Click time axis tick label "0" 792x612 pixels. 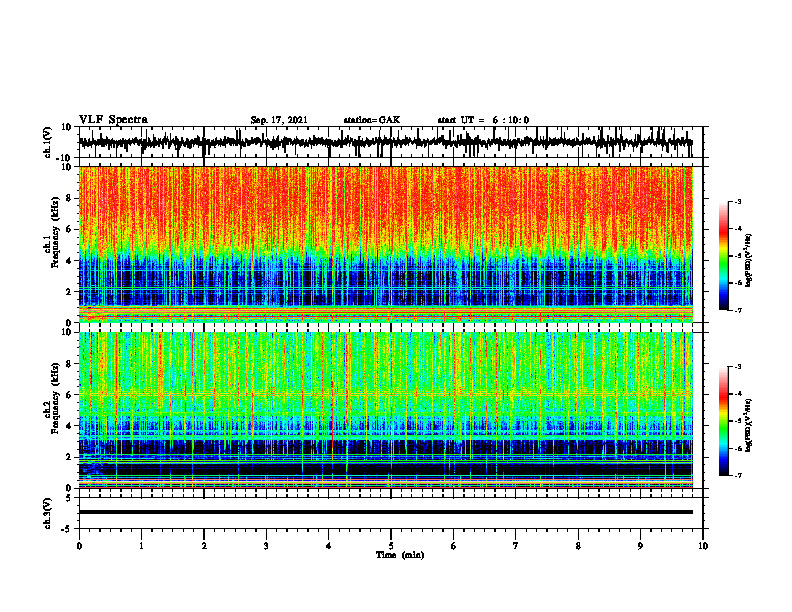pyautogui.click(x=79, y=546)
